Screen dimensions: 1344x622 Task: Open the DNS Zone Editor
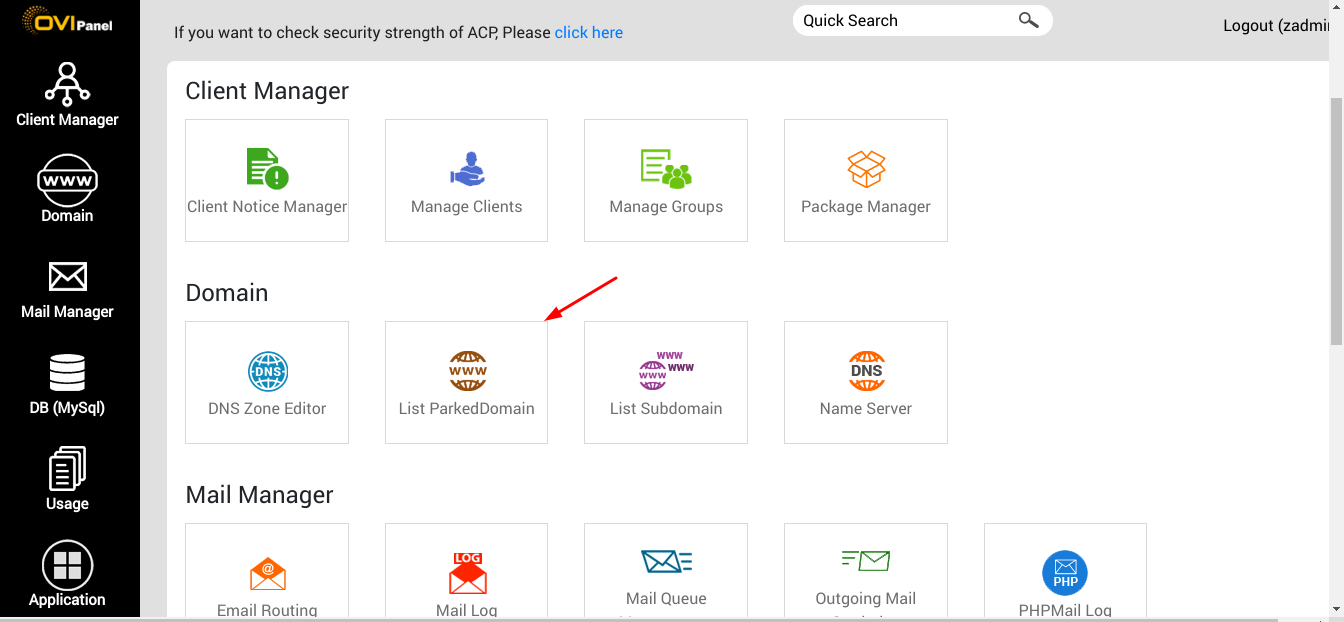tap(267, 383)
